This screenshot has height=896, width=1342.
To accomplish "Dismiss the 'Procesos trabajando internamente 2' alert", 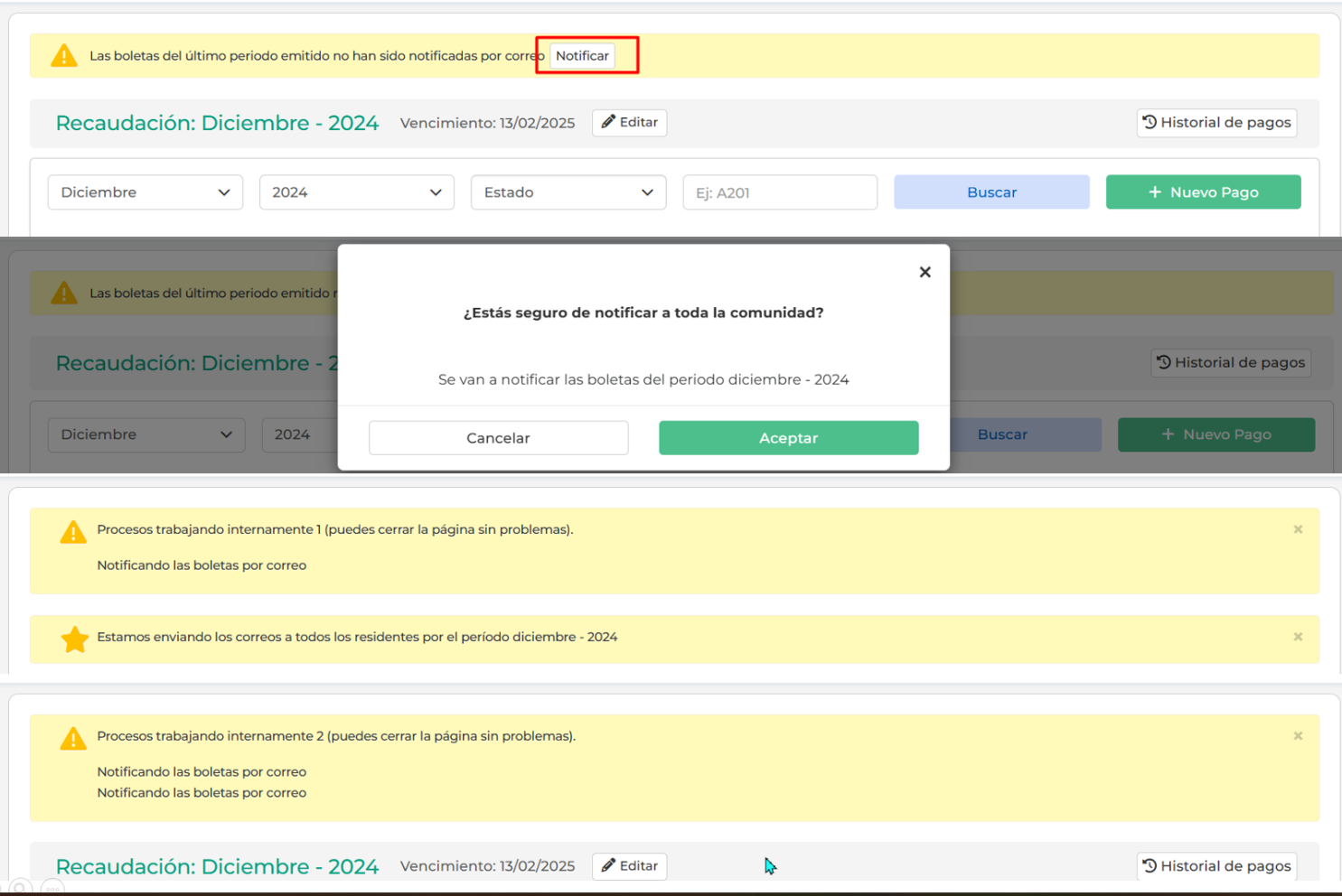I will click(1298, 736).
